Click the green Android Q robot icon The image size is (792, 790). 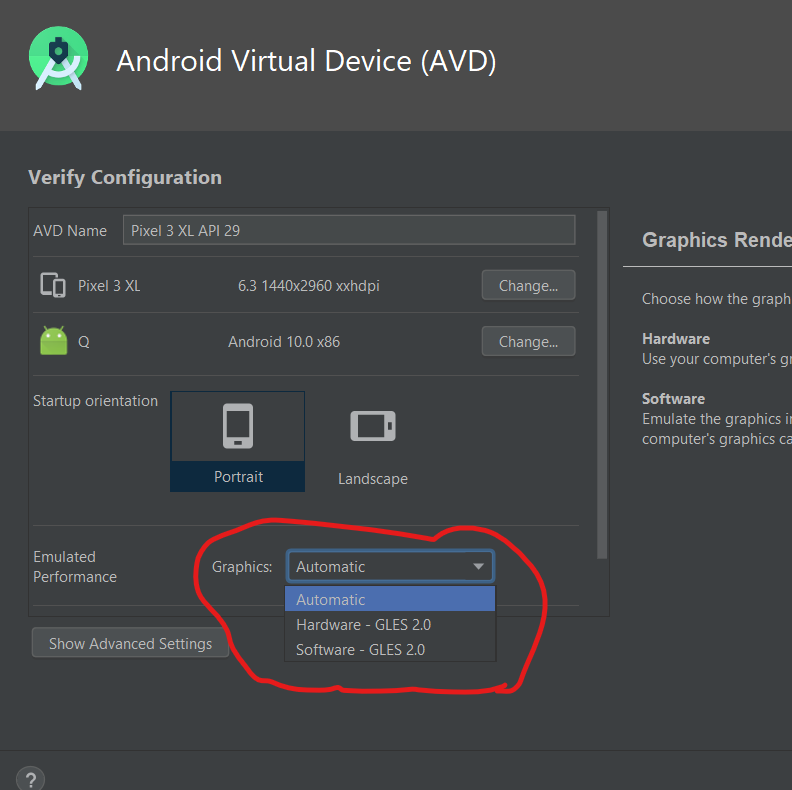point(54,341)
